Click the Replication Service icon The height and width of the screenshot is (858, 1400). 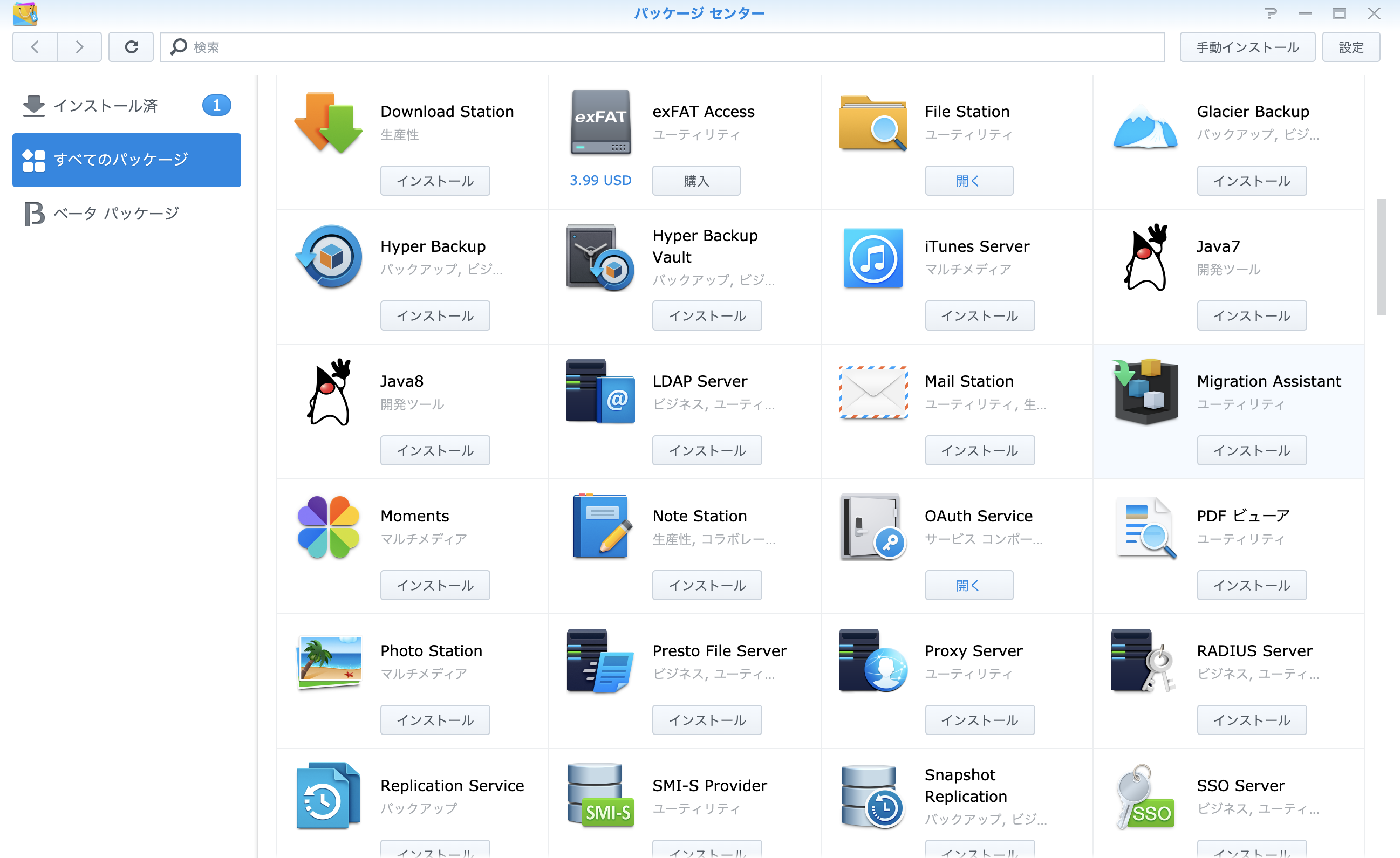point(329,796)
